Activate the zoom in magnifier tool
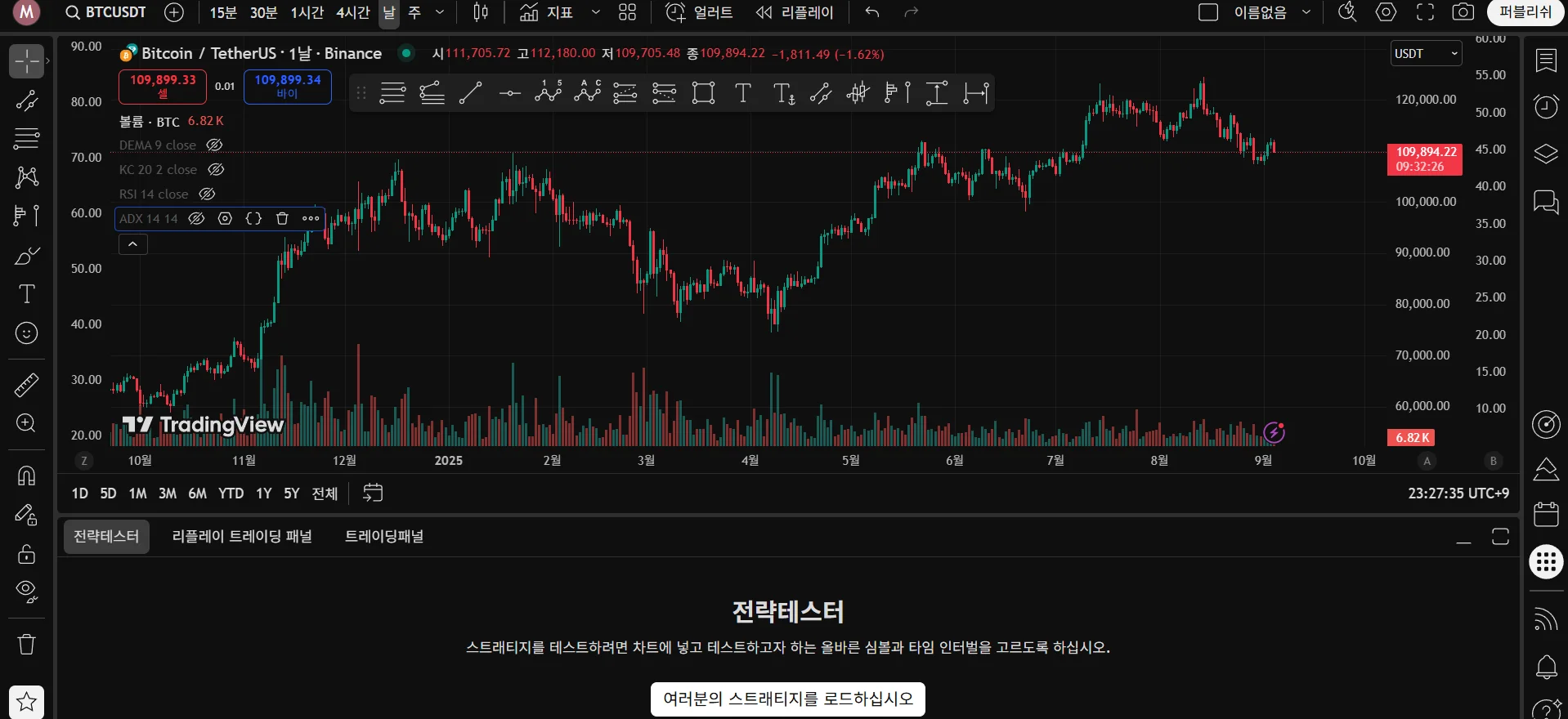 [26, 423]
